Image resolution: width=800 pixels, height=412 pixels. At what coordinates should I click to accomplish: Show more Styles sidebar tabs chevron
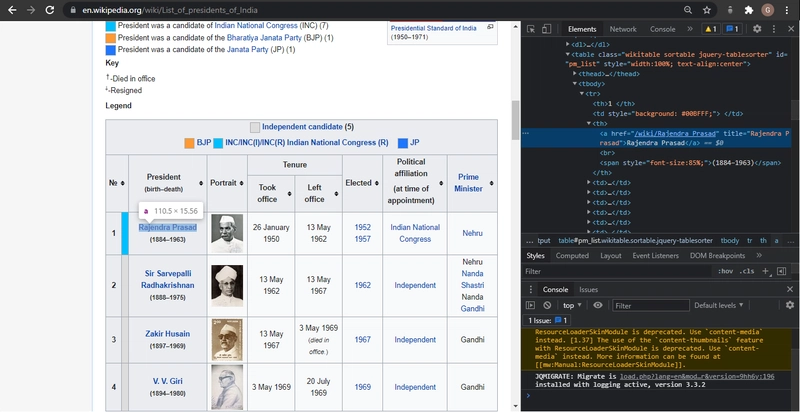pyautogui.click(x=759, y=255)
